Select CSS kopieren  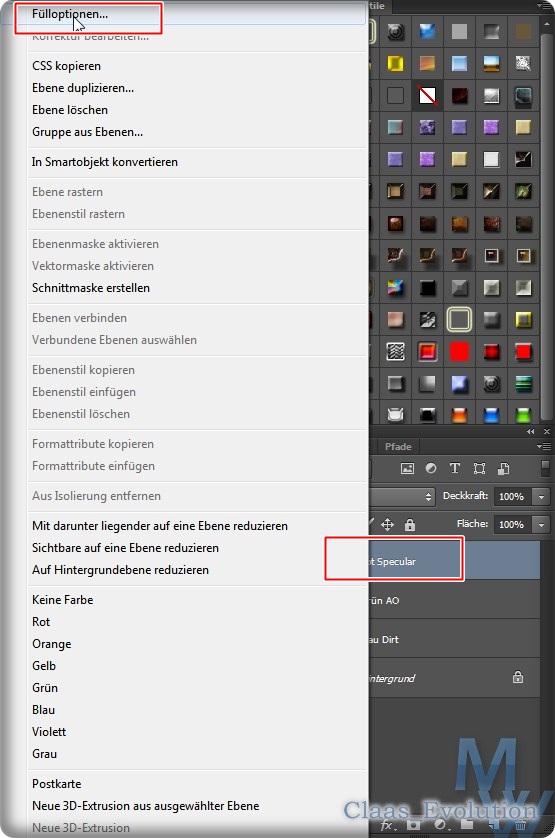[66, 66]
